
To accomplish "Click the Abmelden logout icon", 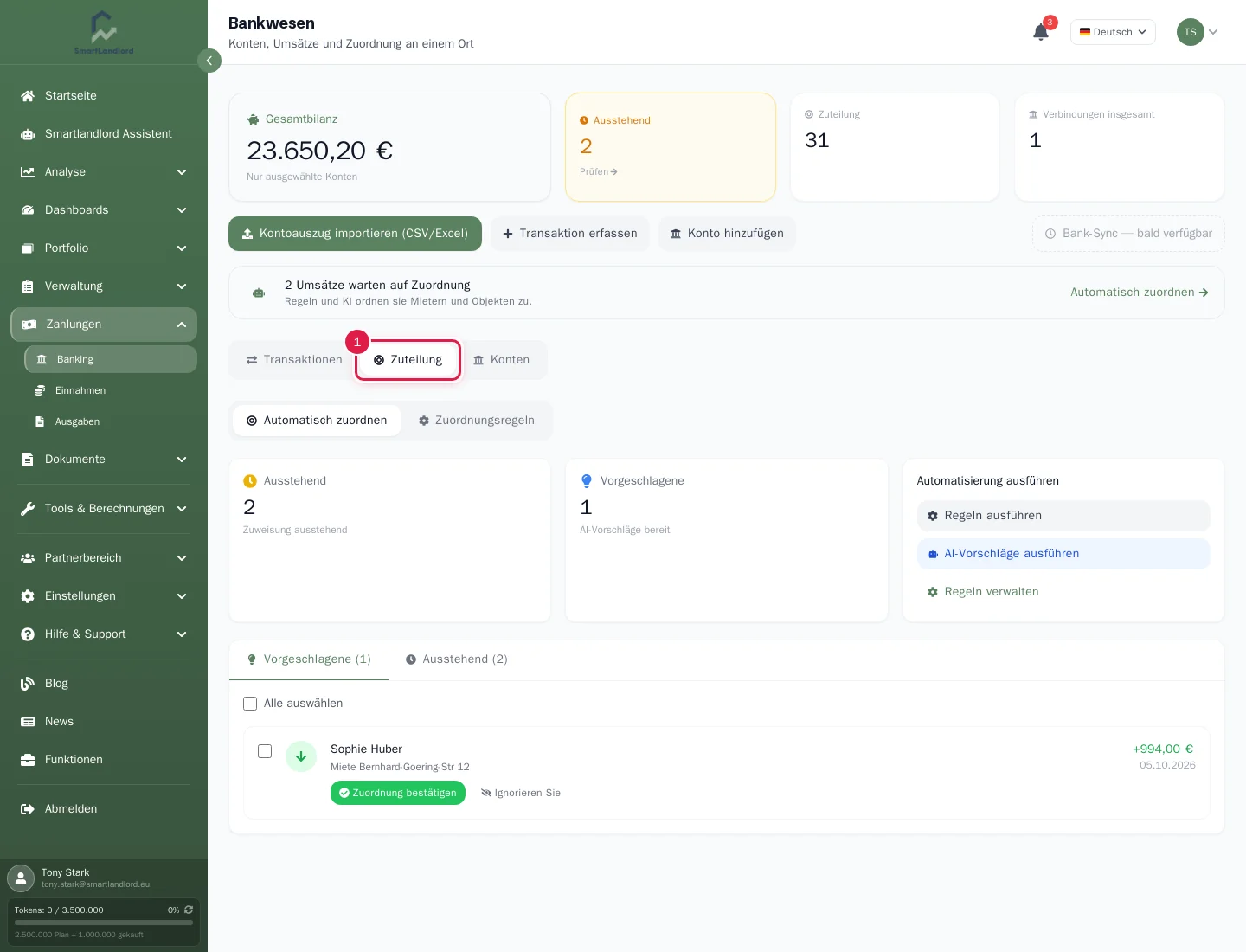I will coord(28,809).
